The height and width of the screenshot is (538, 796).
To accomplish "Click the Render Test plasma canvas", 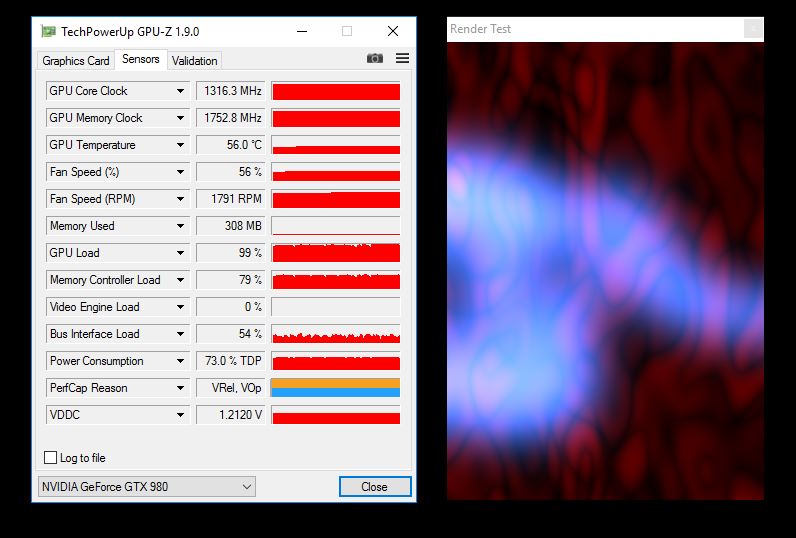I will point(604,270).
